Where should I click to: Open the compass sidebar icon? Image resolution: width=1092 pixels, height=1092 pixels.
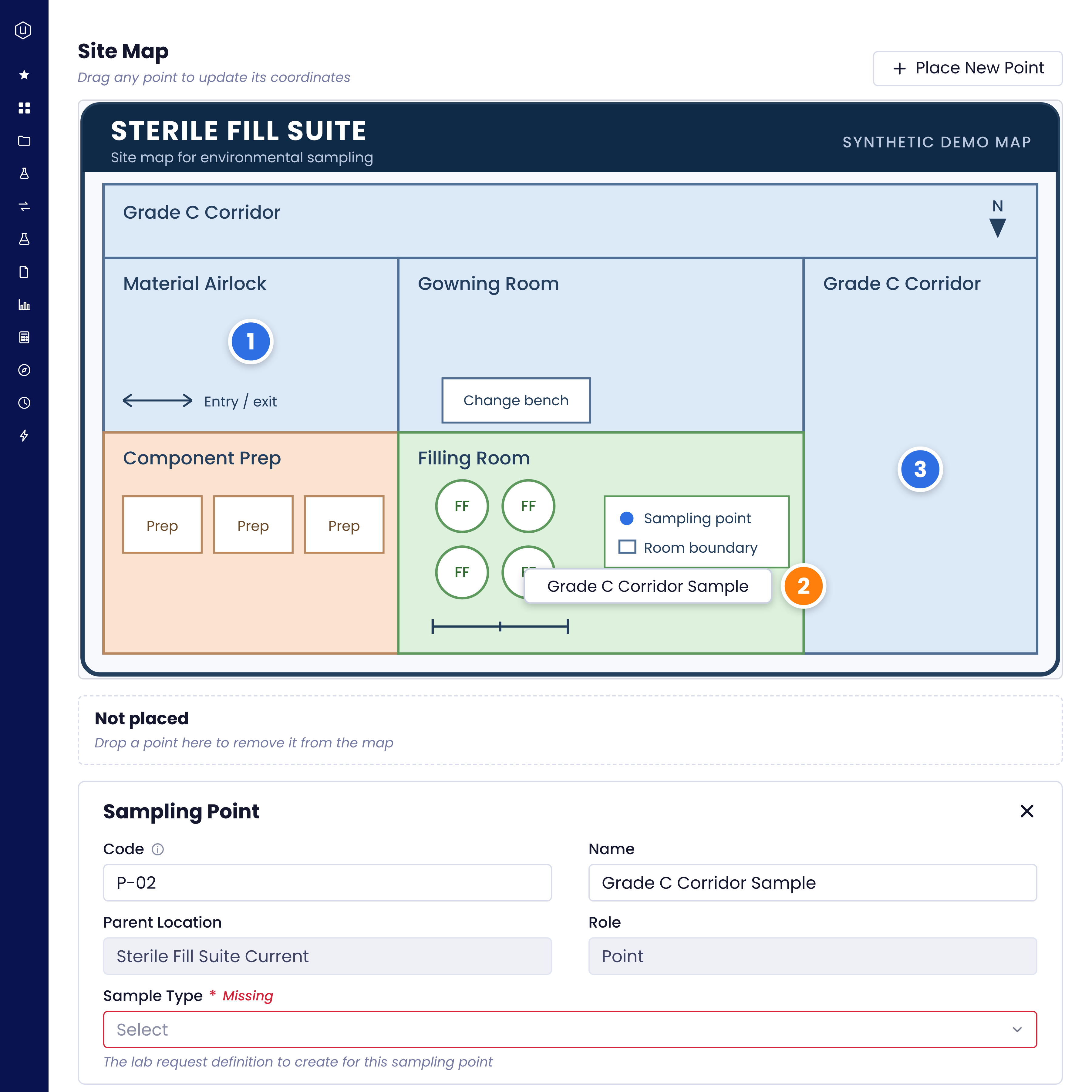[x=24, y=370]
